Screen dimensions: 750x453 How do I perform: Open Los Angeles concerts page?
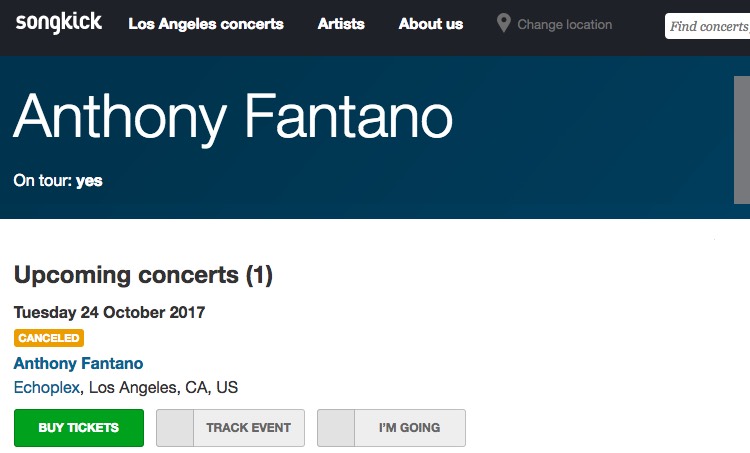pos(206,24)
